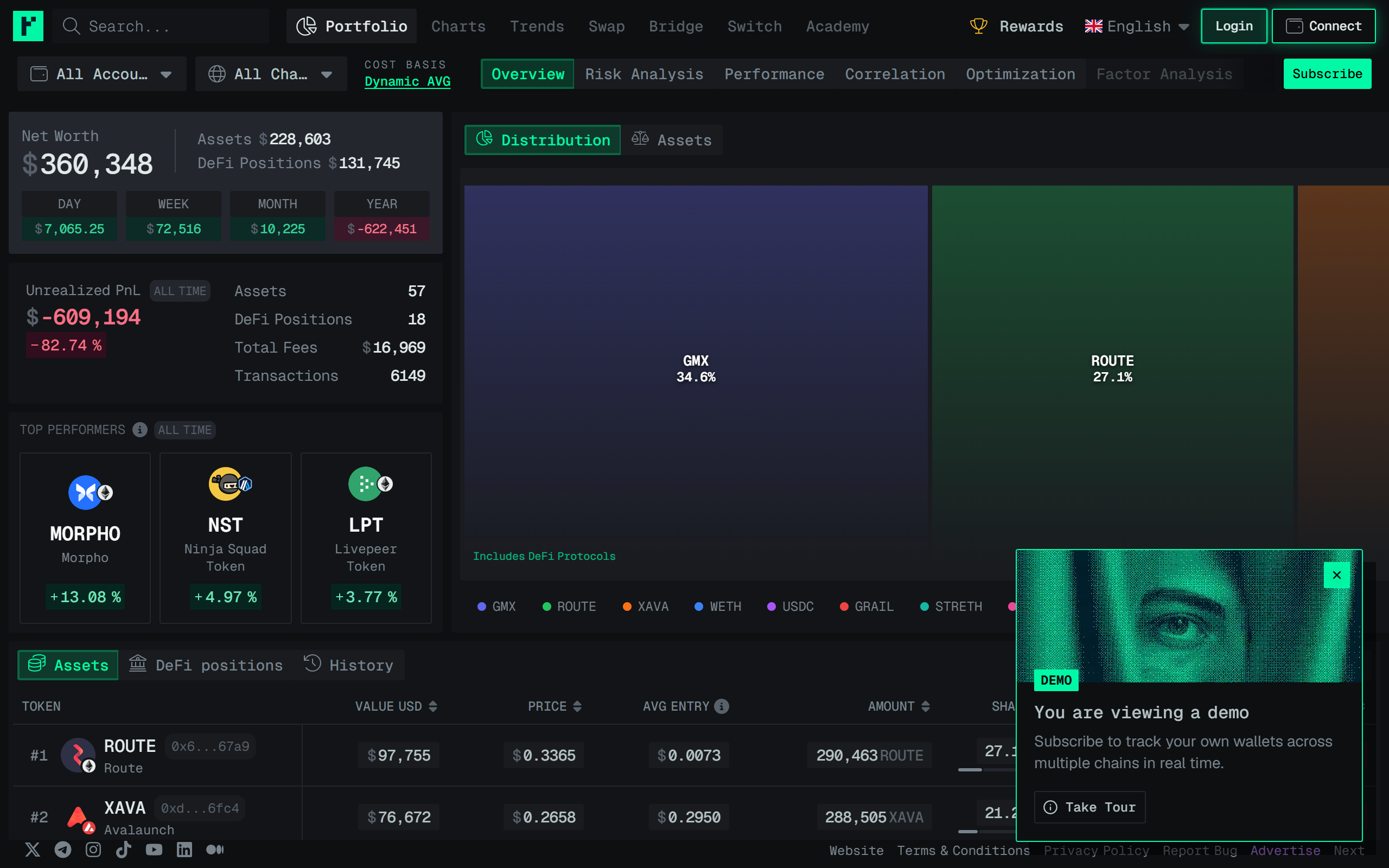Open the LinkedIn social link
The image size is (1389, 868).
tap(184, 850)
